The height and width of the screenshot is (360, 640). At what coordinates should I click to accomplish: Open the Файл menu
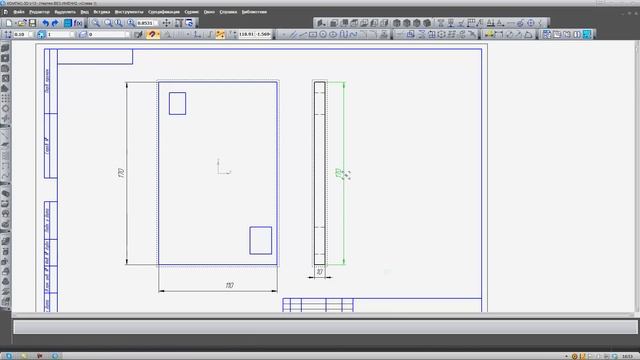click(x=18, y=12)
